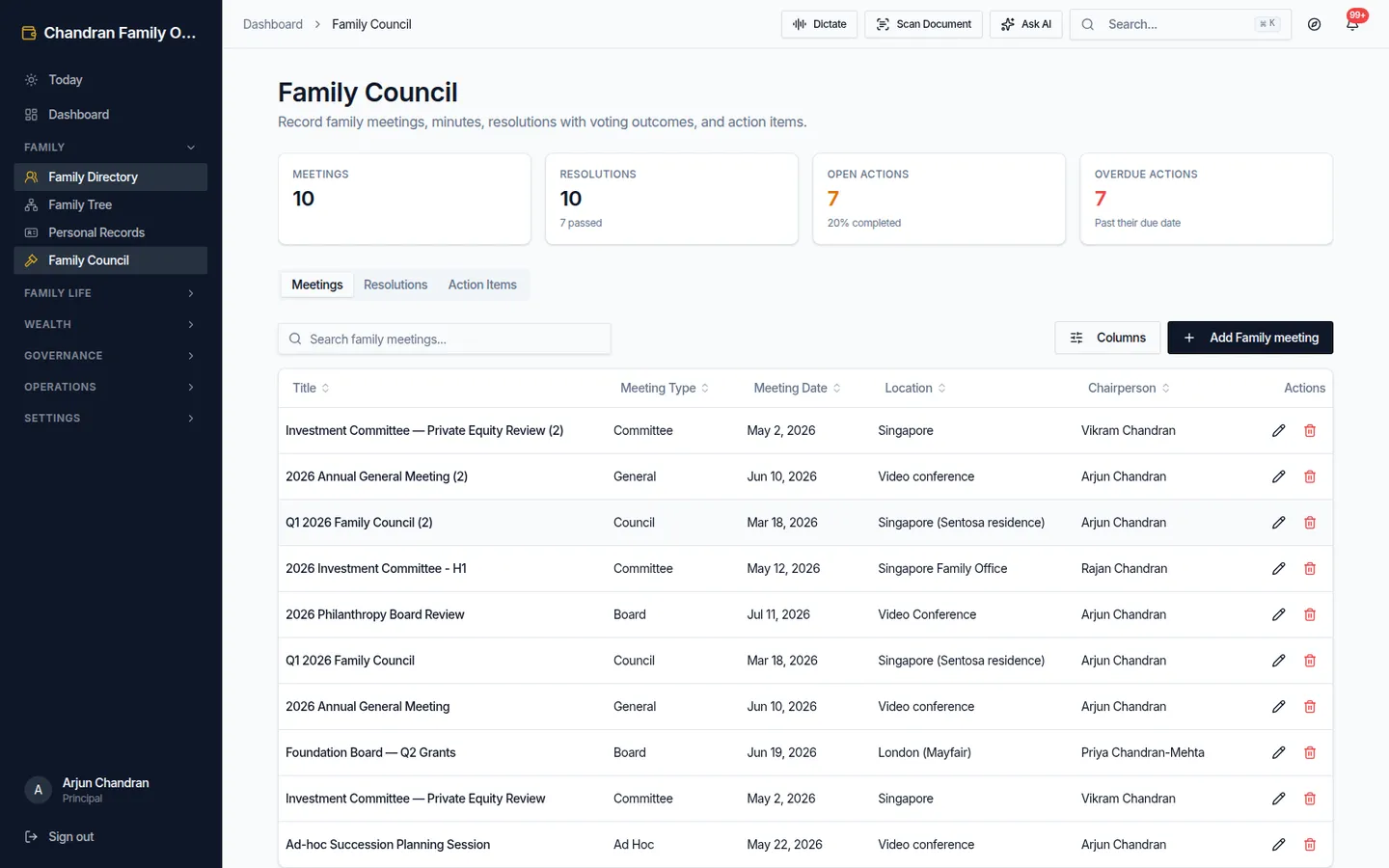Switch to the Resolutions tab
Image resolution: width=1389 pixels, height=868 pixels.
(x=395, y=285)
